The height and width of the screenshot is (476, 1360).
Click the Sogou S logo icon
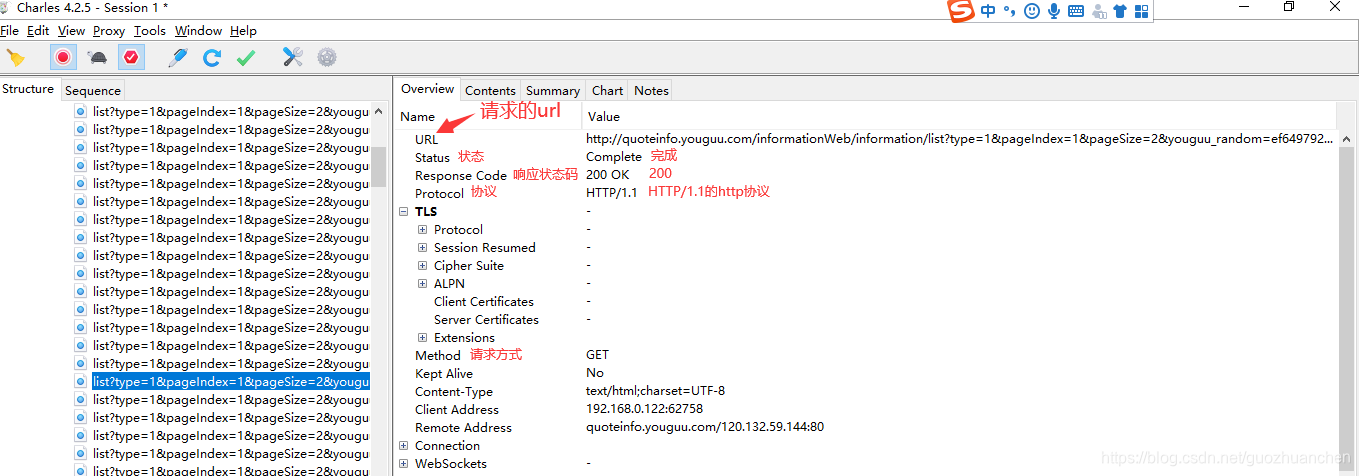click(961, 11)
